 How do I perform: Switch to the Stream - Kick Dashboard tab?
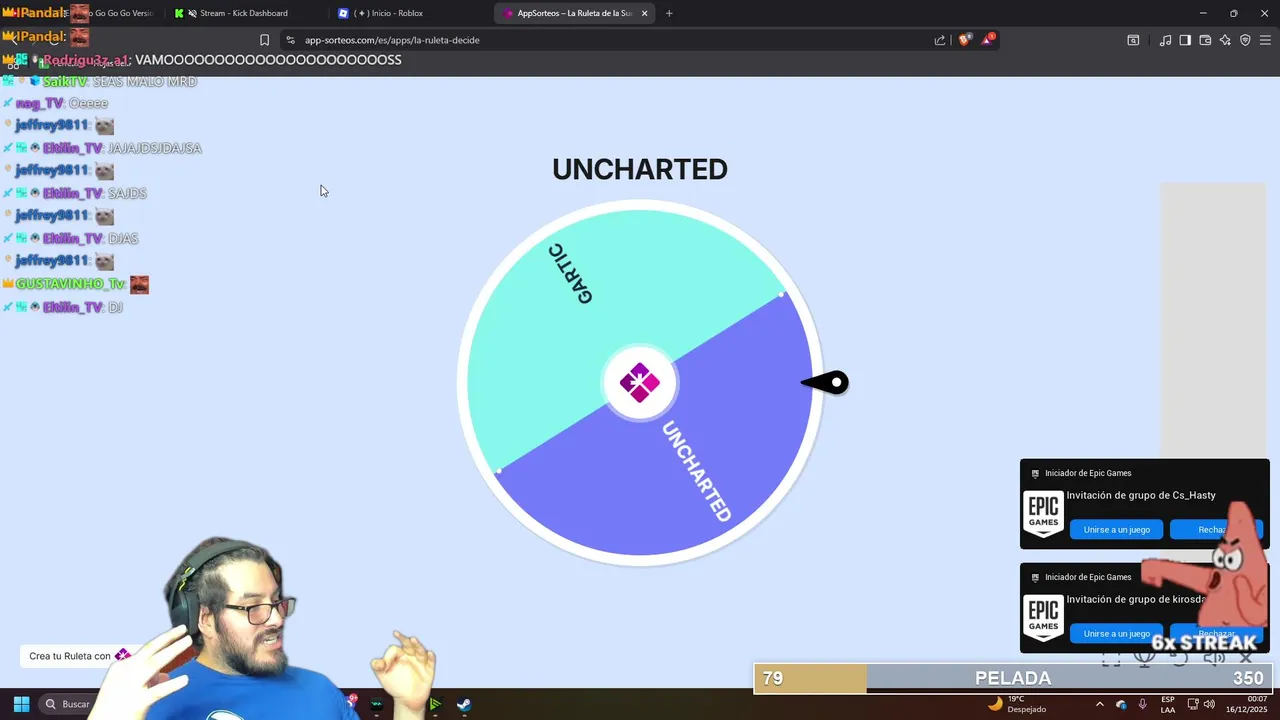(x=243, y=13)
